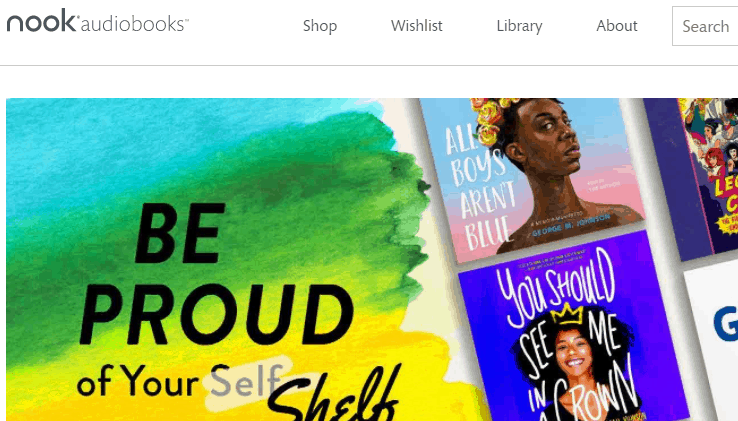Image resolution: width=738 pixels, height=421 pixels.
Task: Open the Shop menu
Action: [320, 26]
